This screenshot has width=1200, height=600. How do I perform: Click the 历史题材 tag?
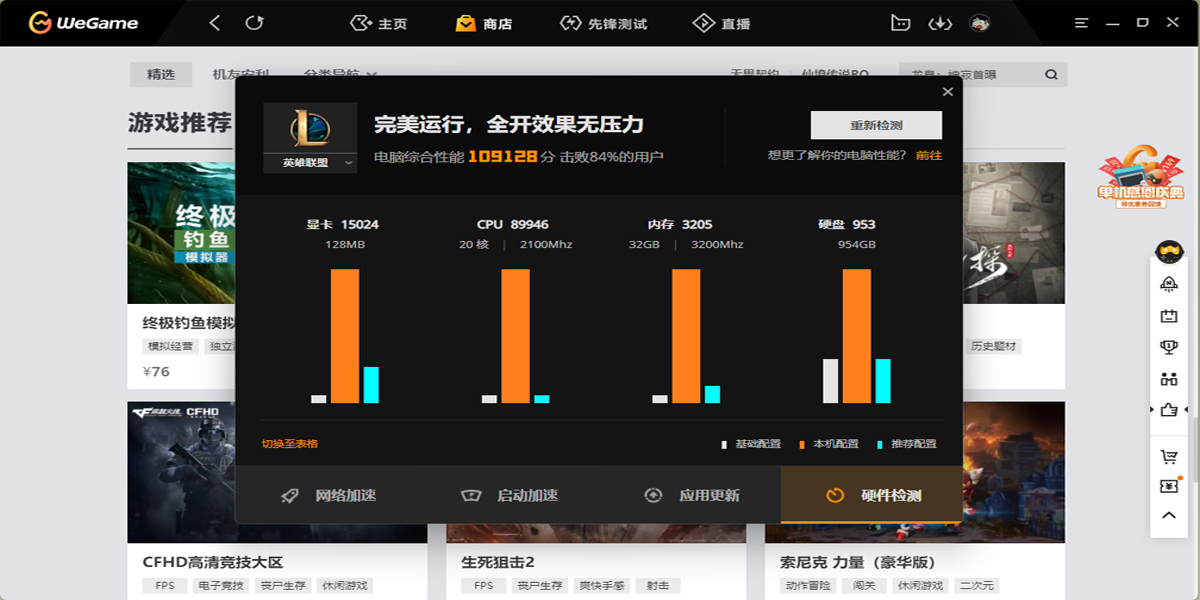pos(994,347)
